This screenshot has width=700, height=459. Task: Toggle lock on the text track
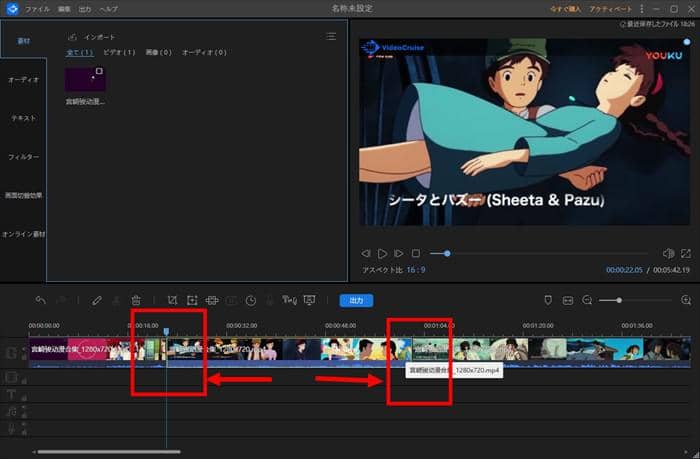[x=24, y=397]
